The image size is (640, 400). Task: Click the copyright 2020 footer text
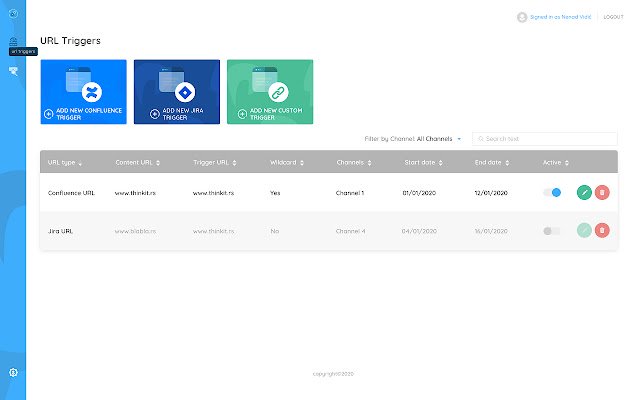coord(333,374)
